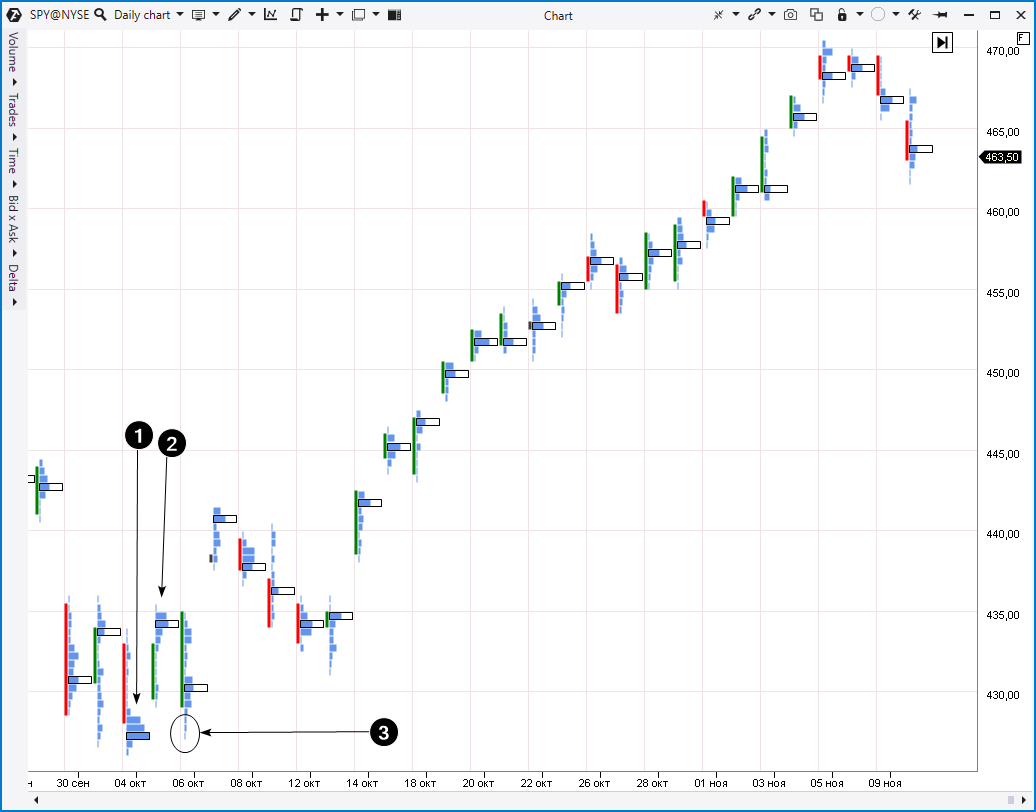
Task: Toggle the padlock lock icon
Action: click(842, 15)
